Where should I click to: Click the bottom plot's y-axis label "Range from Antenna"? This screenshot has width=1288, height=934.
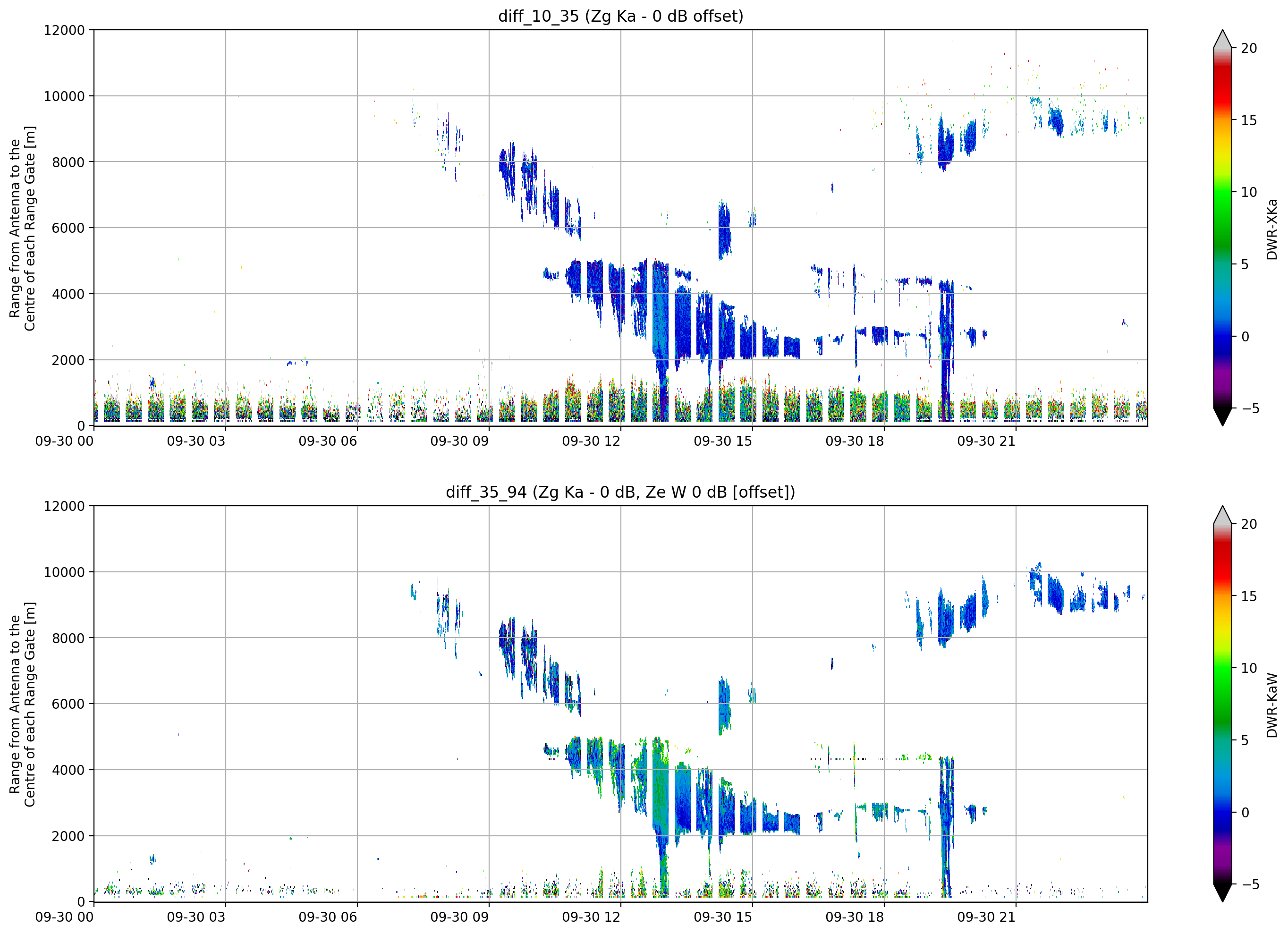pyautogui.click(x=22, y=705)
